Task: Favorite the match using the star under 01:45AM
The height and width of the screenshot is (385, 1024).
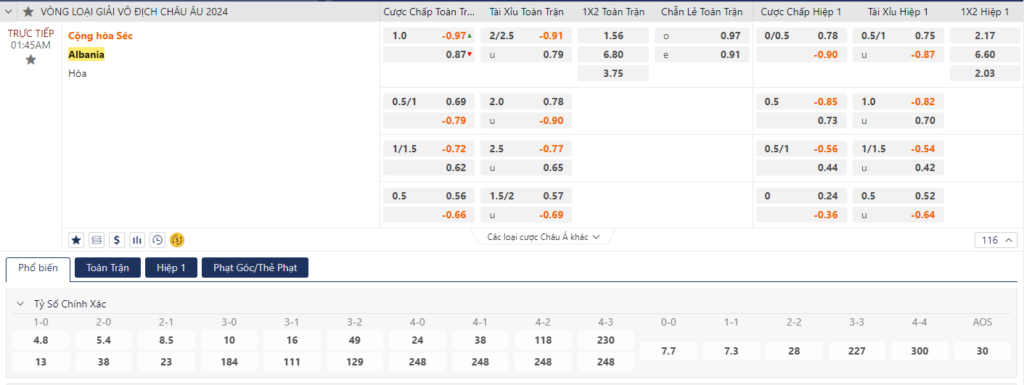Action: tap(30, 60)
